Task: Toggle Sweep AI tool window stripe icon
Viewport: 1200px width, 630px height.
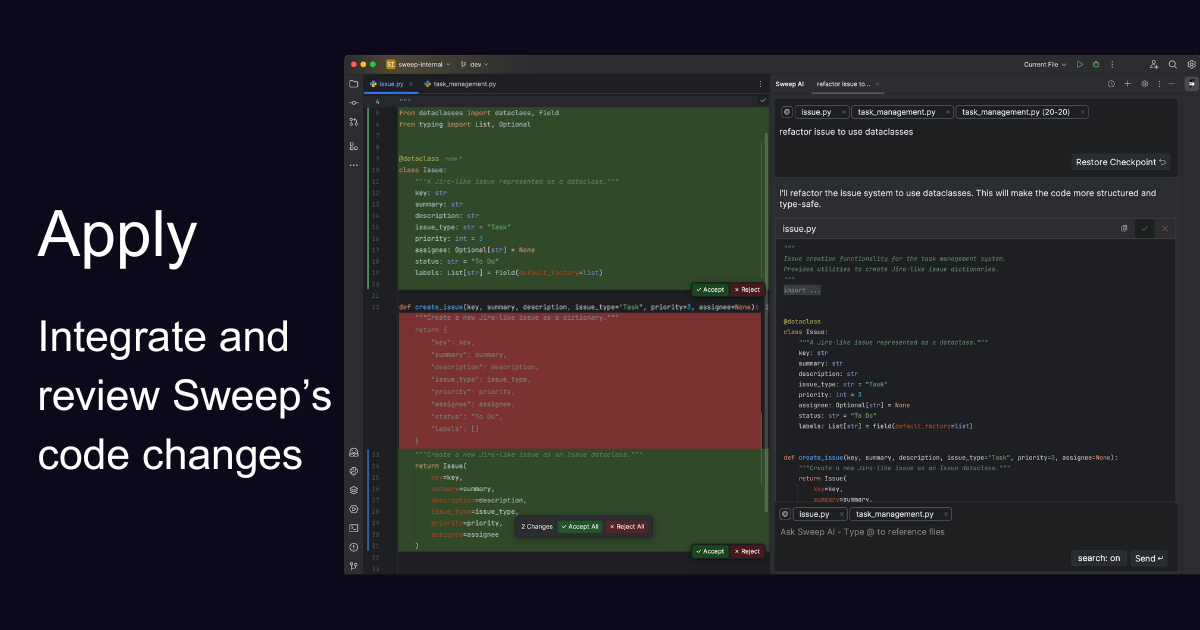Action: point(1191,84)
